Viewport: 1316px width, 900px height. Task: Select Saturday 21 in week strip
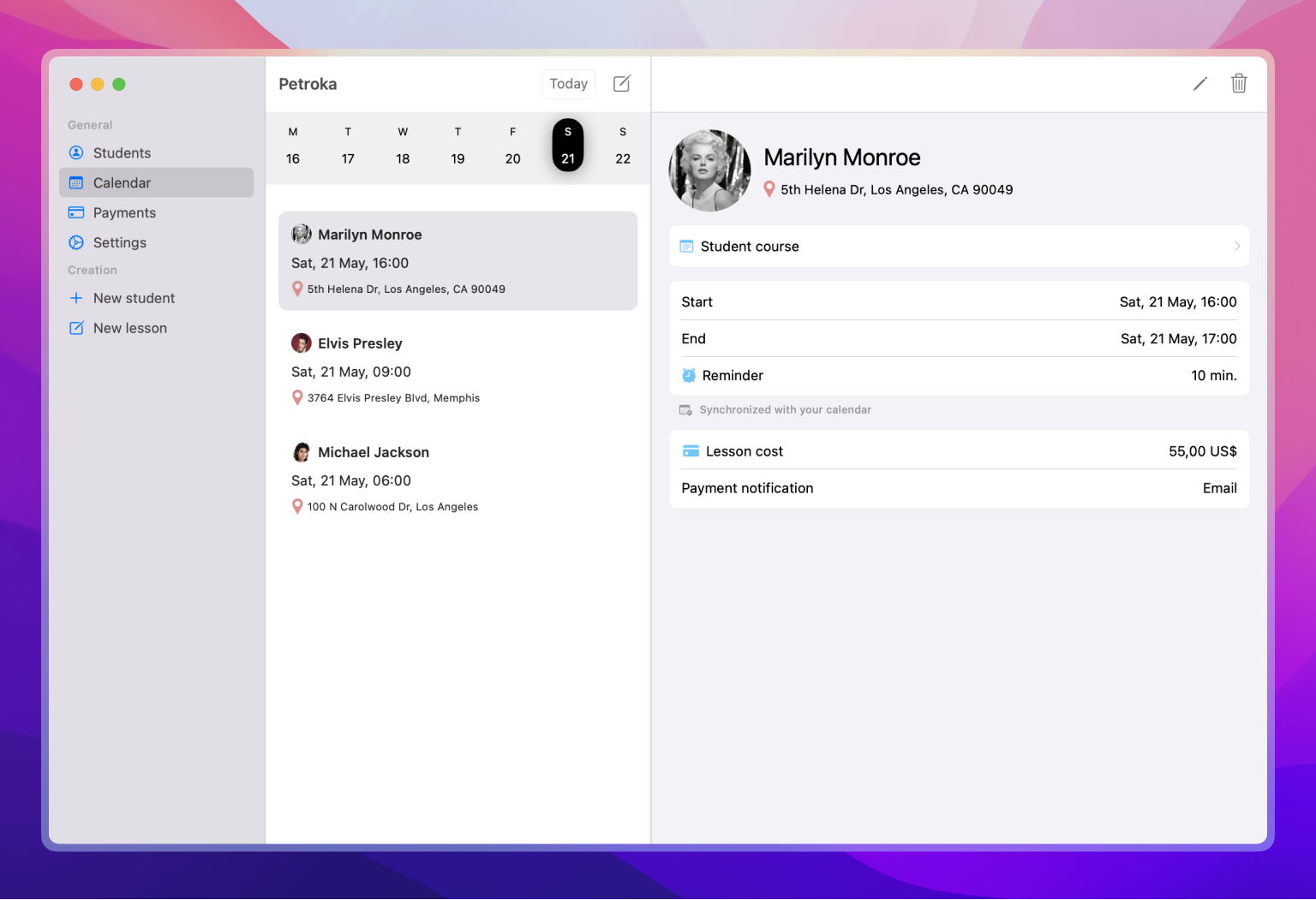568,146
